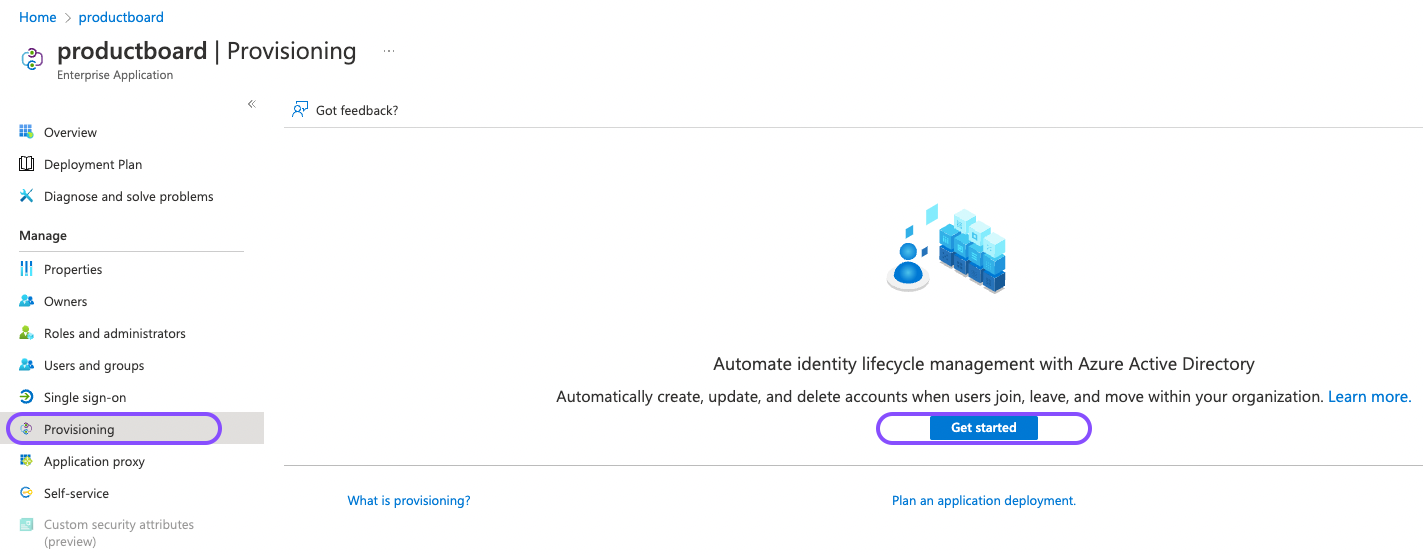Click the Provisioning sync icon
The width and height of the screenshot is (1423, 555).
click(27, 429)
